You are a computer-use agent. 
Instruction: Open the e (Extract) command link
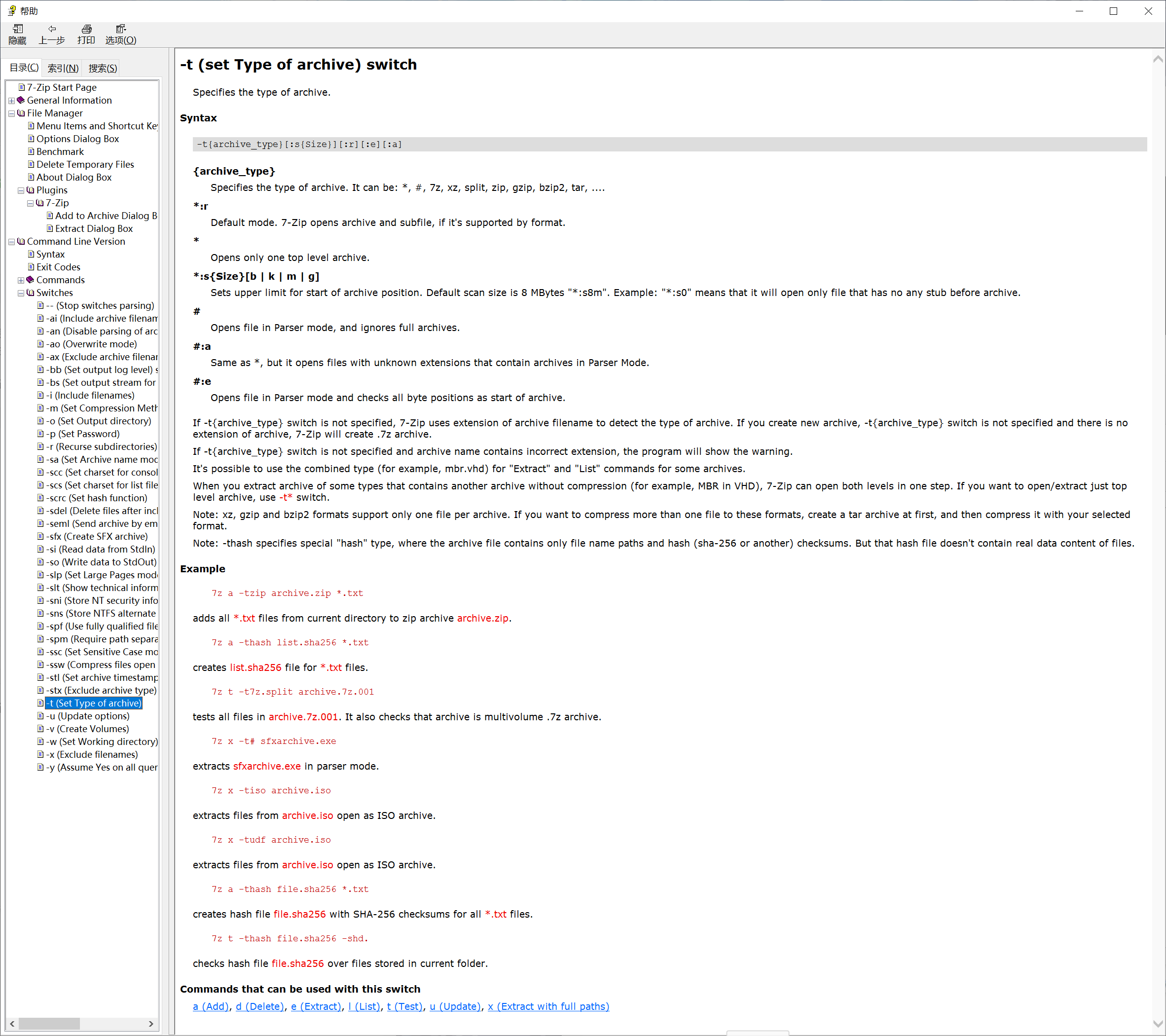pos(316,1006)
